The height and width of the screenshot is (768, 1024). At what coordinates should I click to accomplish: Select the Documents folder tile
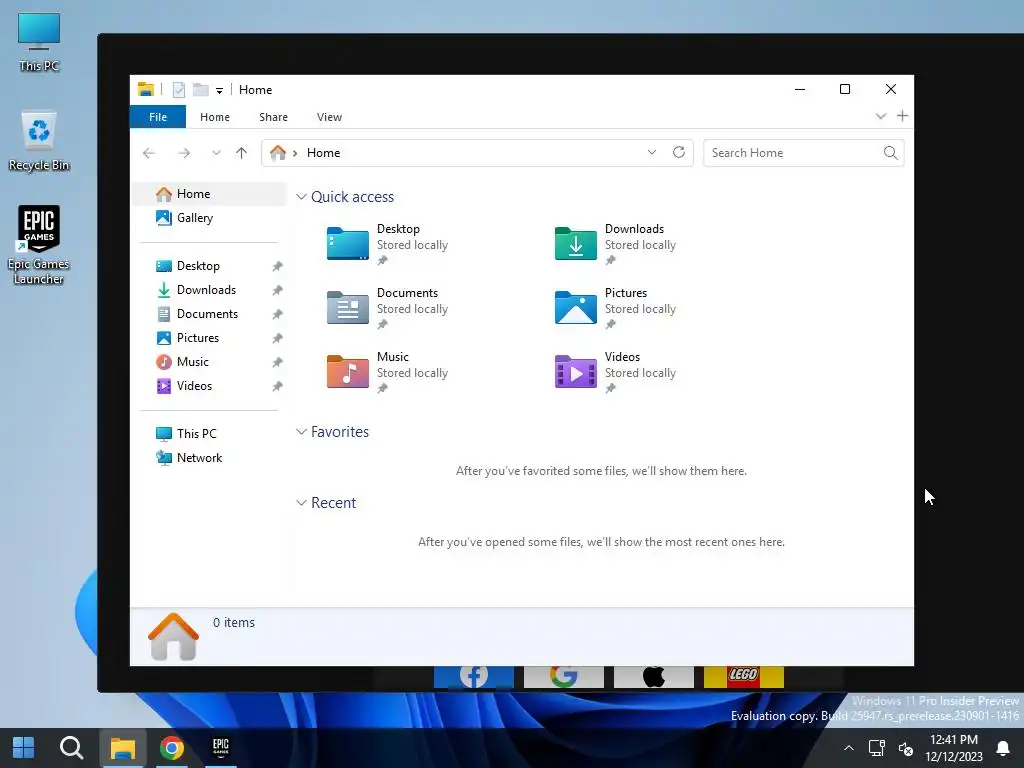387,308
